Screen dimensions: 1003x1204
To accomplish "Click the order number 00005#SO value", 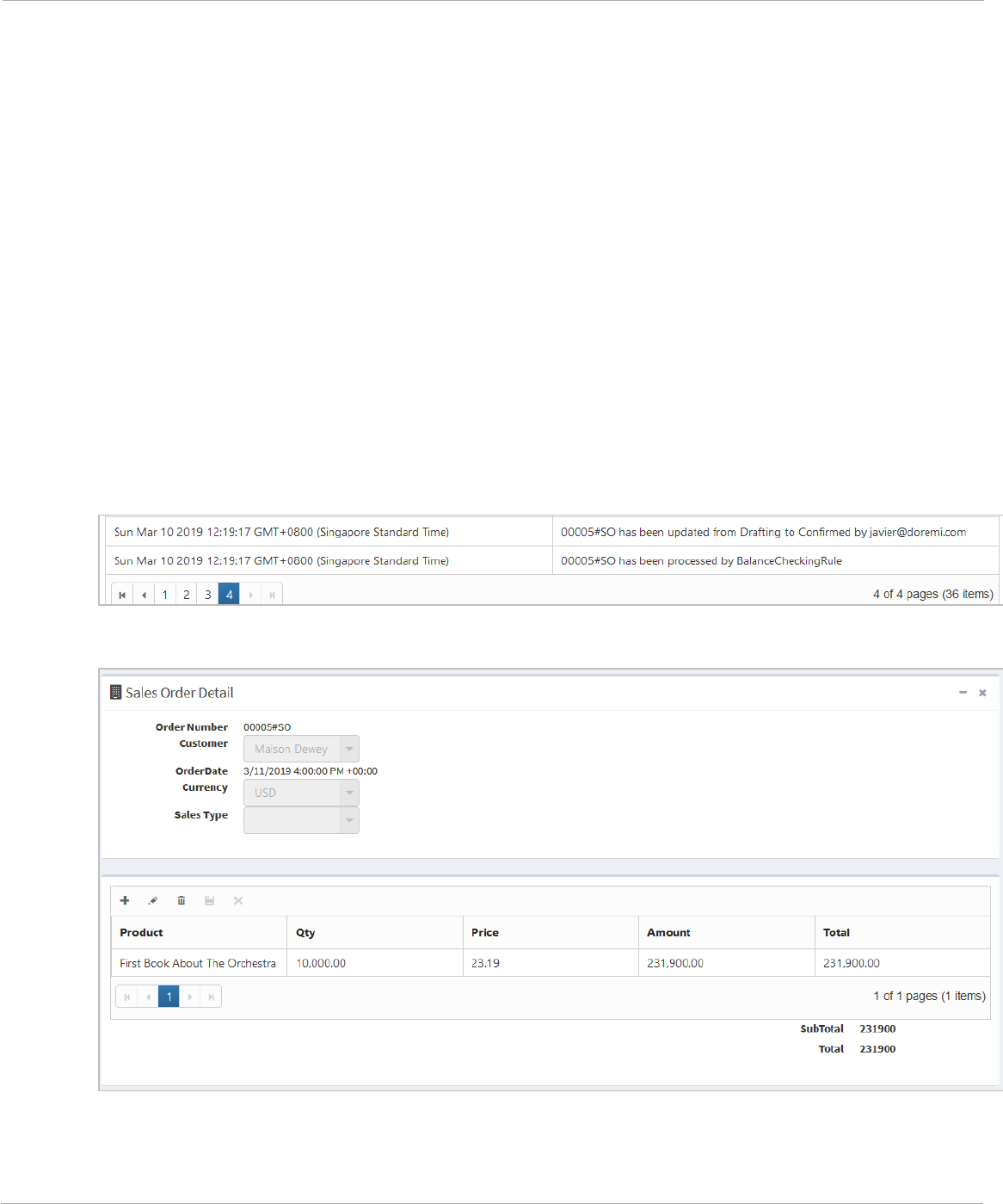I will pyautogui.click(x=267, y=727).
